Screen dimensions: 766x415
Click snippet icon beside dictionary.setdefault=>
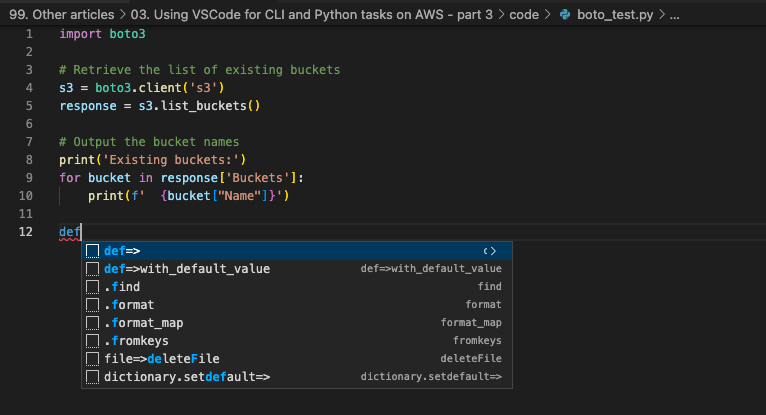coord(92,377)
